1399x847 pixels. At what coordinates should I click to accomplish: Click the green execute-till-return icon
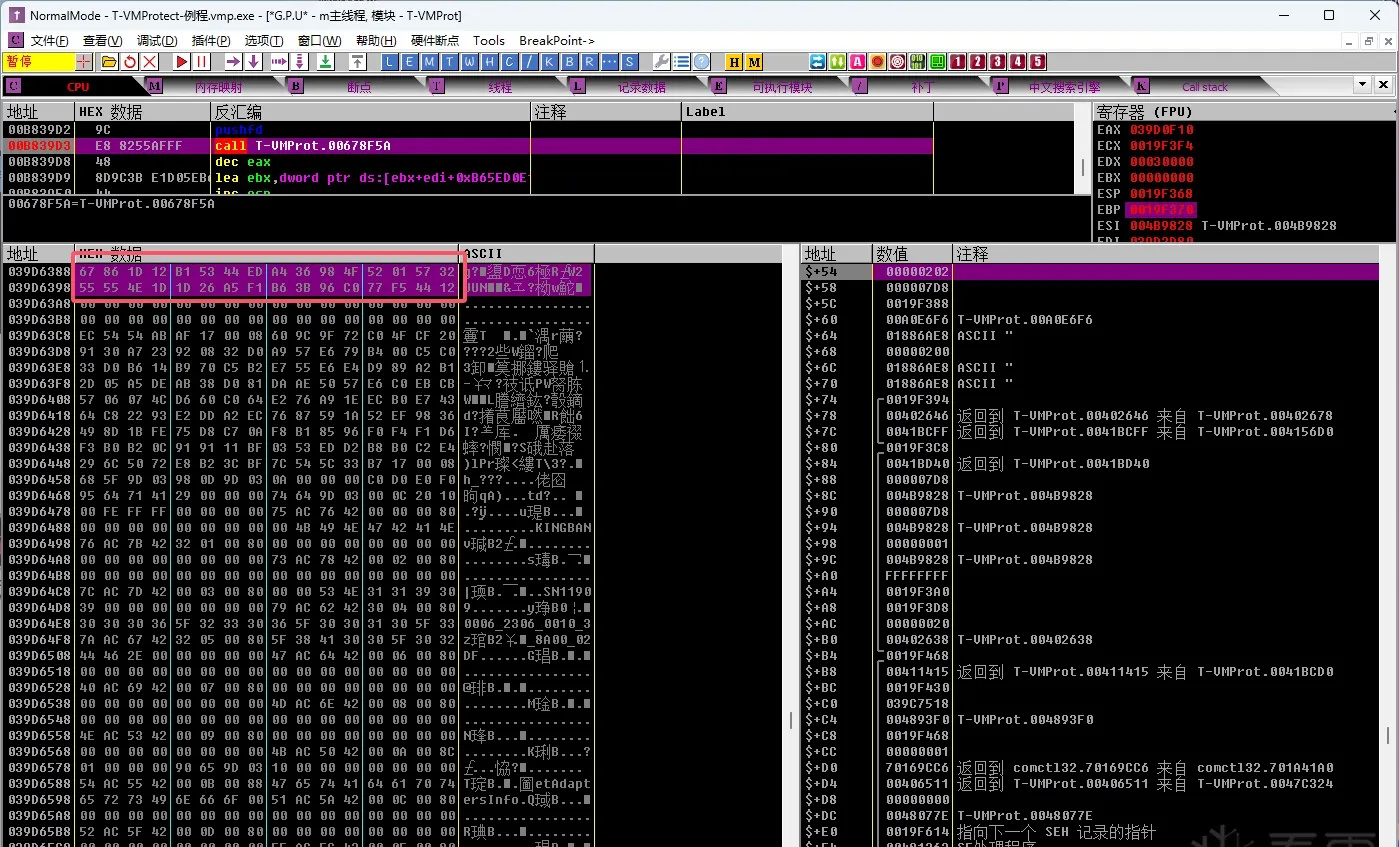(x=325, y=61)
